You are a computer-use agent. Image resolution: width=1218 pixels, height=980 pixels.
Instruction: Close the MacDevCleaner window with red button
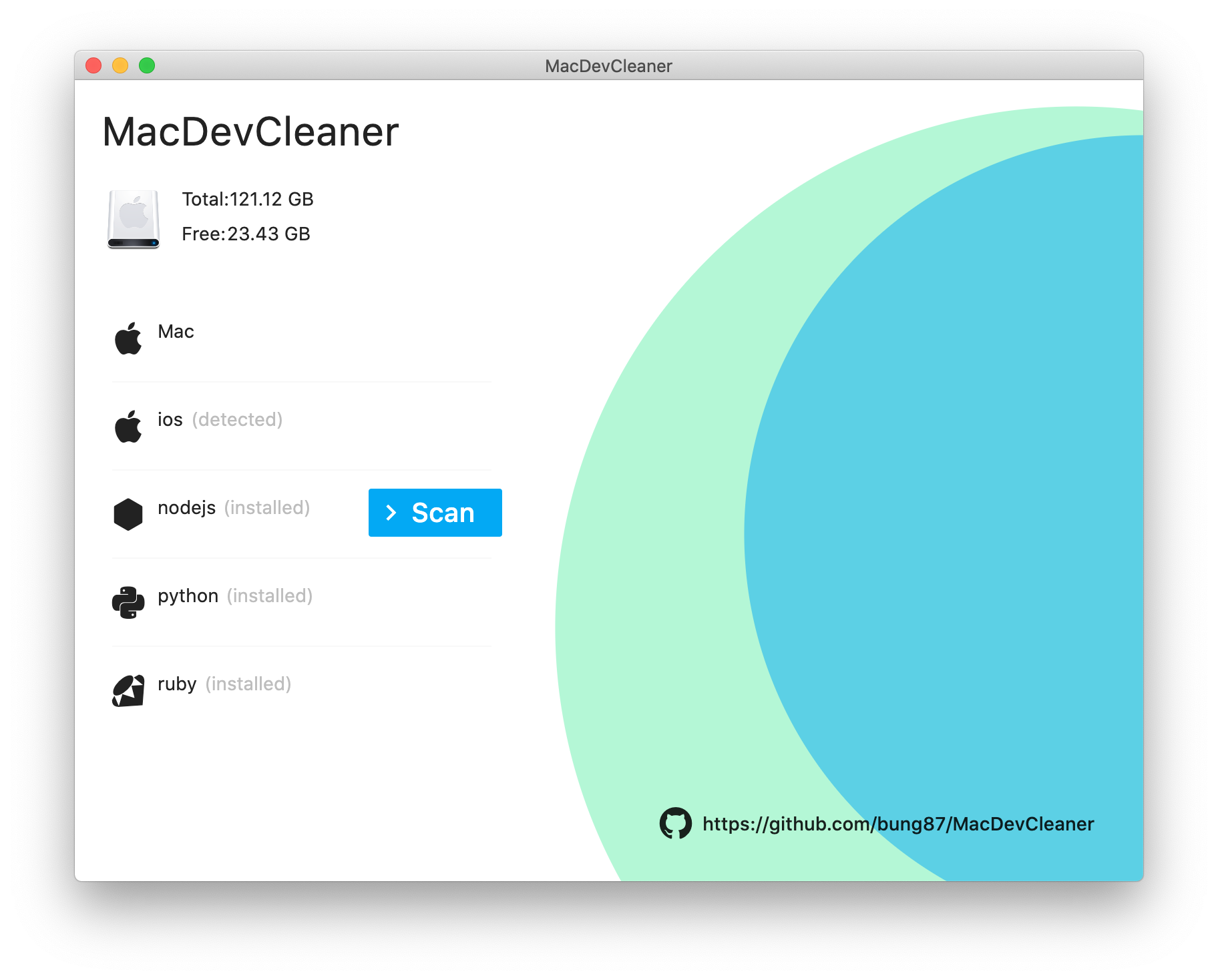(93, 65)
